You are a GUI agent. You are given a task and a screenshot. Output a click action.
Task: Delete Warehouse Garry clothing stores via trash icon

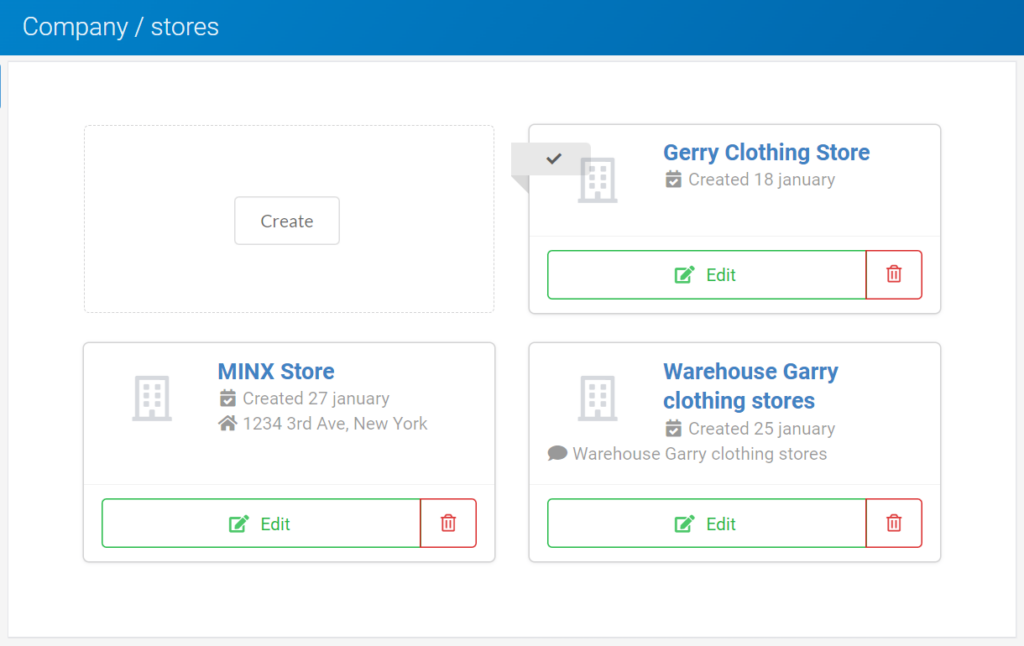point(894,523)
